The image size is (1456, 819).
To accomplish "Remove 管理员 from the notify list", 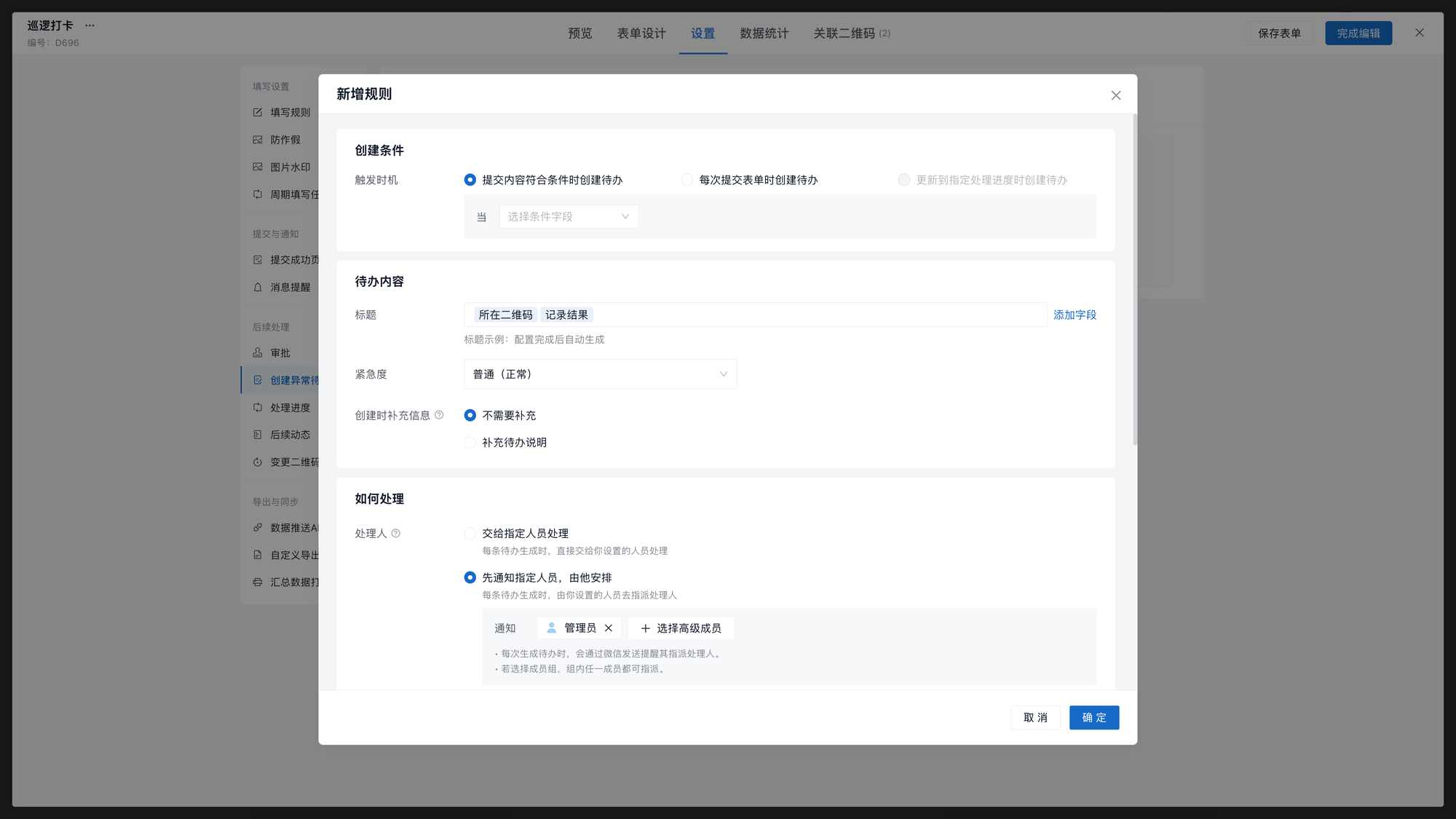I will click(609, 628).
